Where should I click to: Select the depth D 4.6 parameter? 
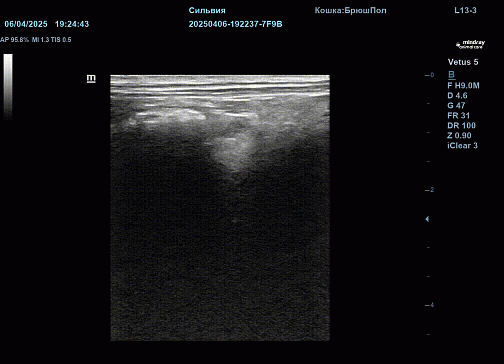click(x=457, y=96)
